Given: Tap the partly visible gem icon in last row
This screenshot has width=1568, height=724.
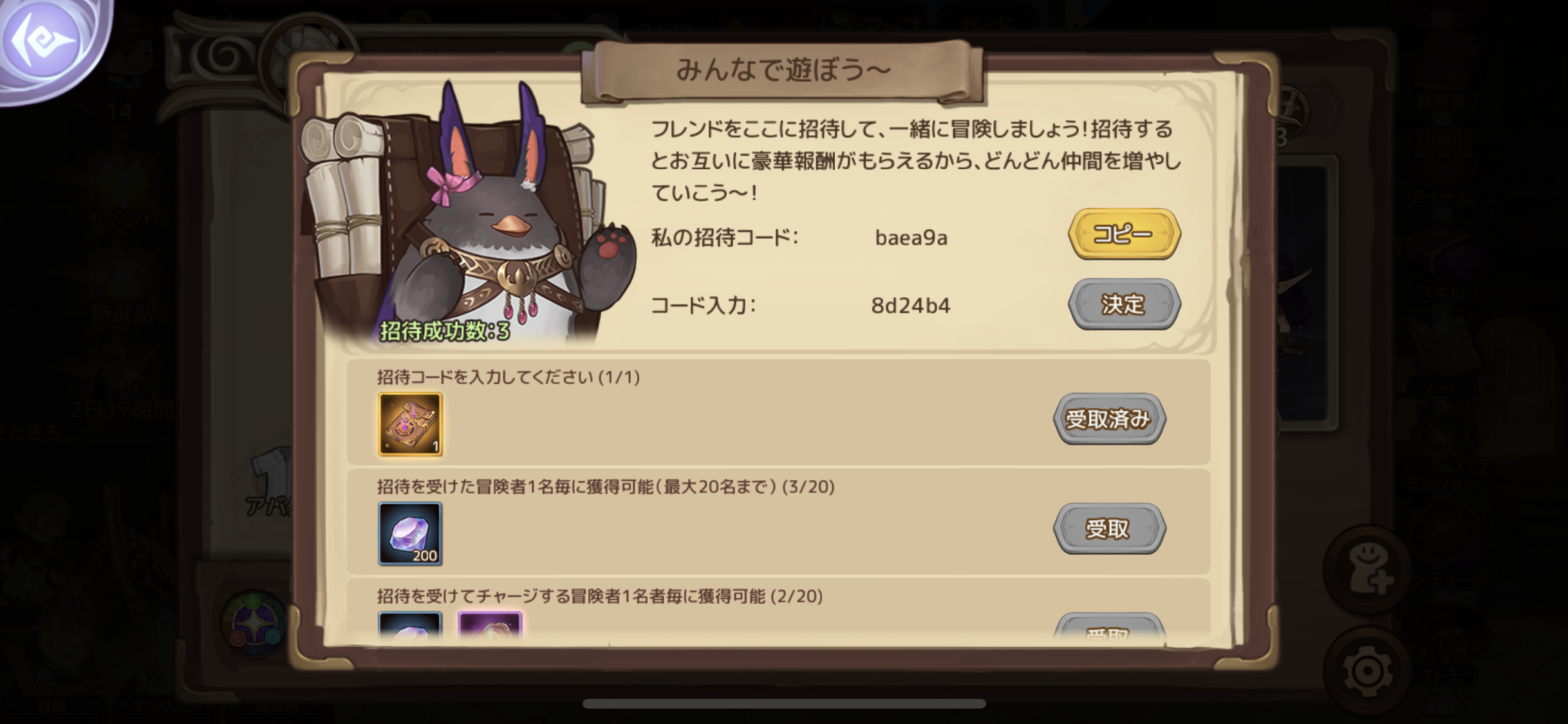Looking at the screenshot, I should (x=410, y=627).
